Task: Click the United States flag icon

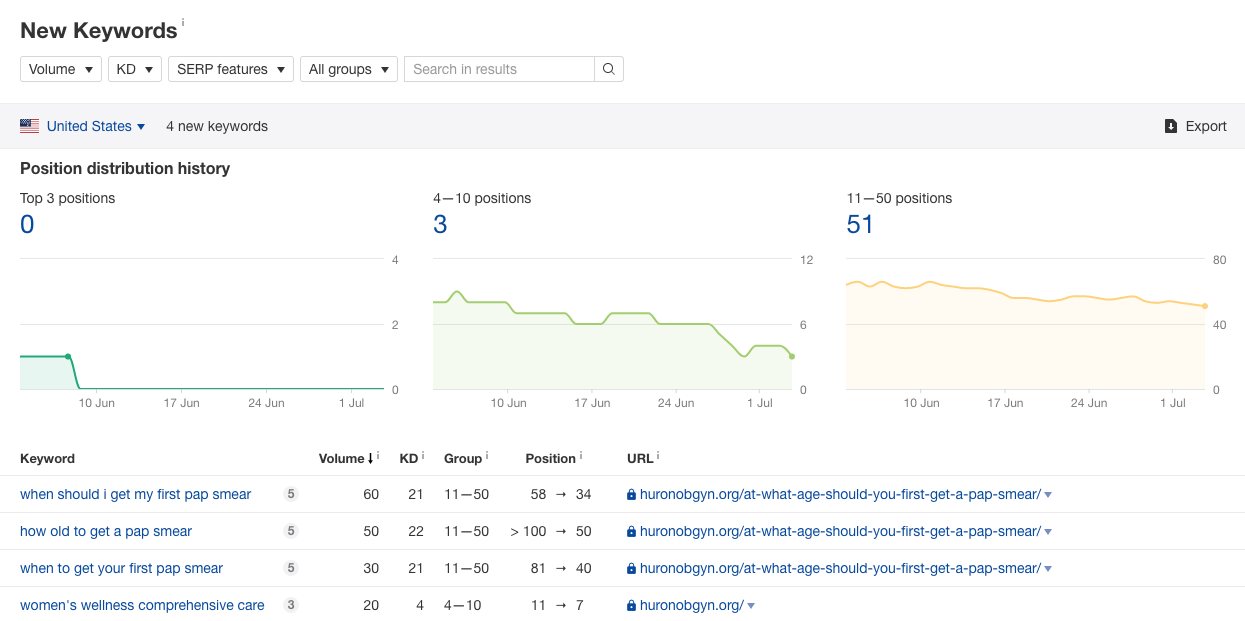Action: 29,126
